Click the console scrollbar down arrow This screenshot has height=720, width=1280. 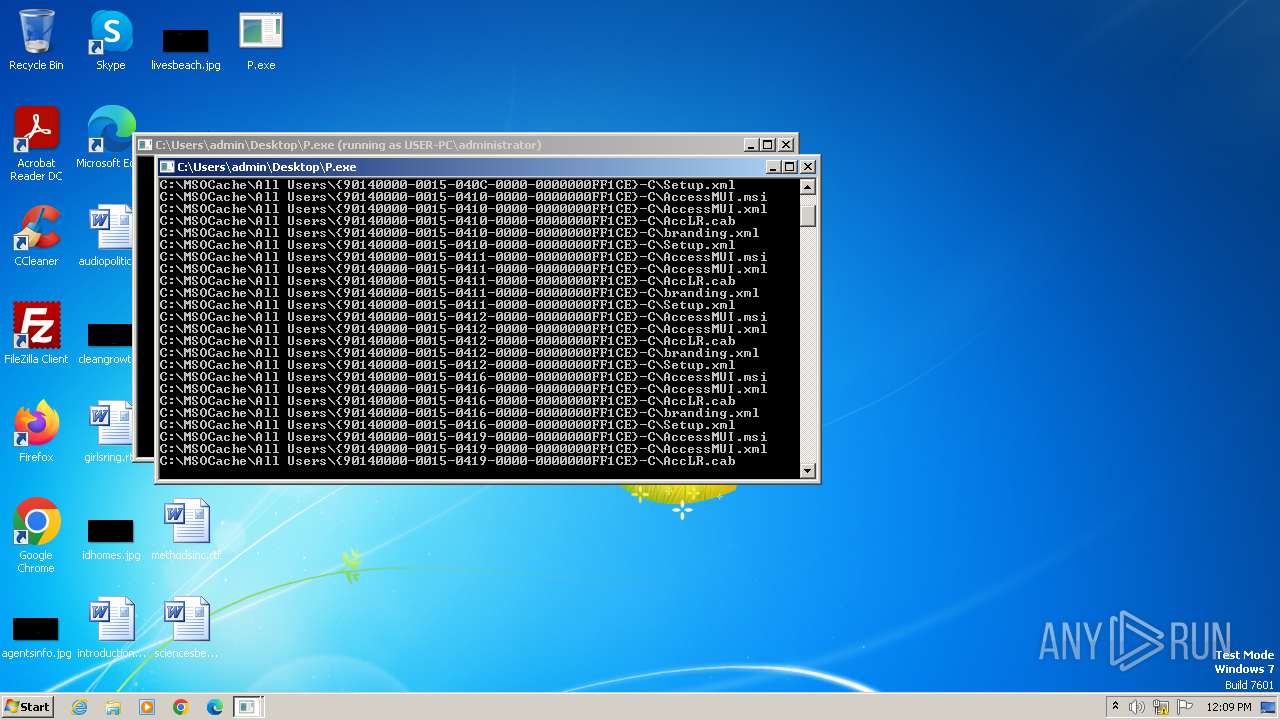pos(808,471)
